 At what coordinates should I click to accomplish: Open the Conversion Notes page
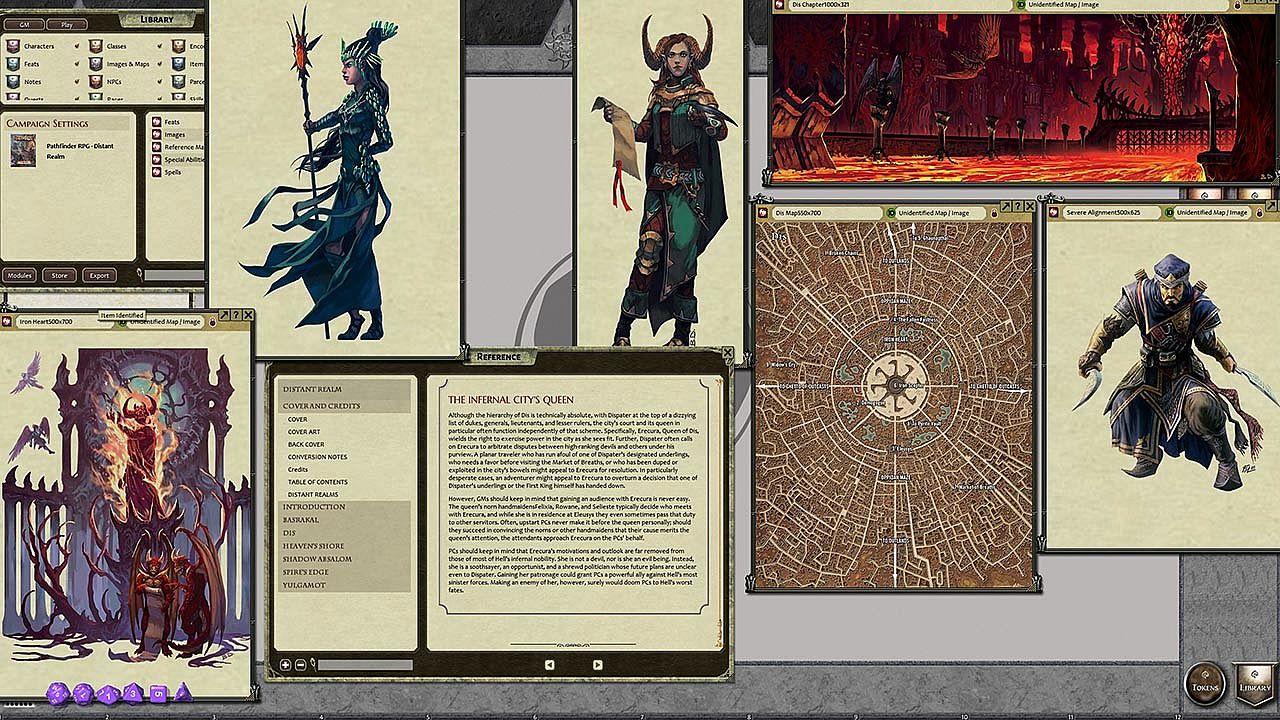pyautogui.click(x=318, y=457)
